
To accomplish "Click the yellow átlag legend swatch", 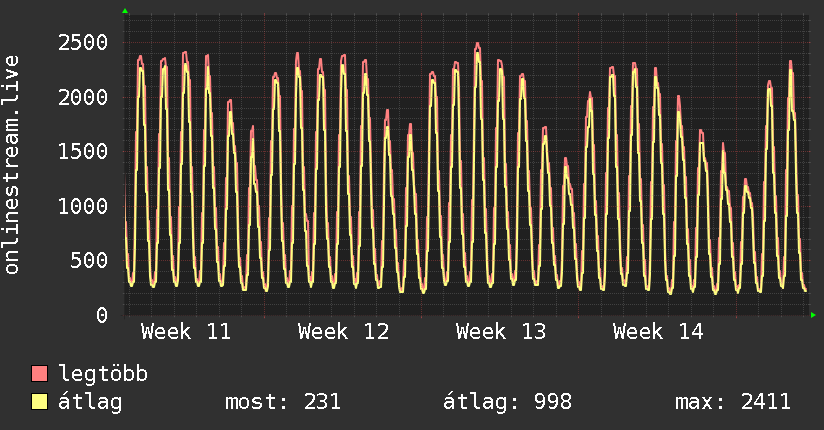I will click(40, 403).
